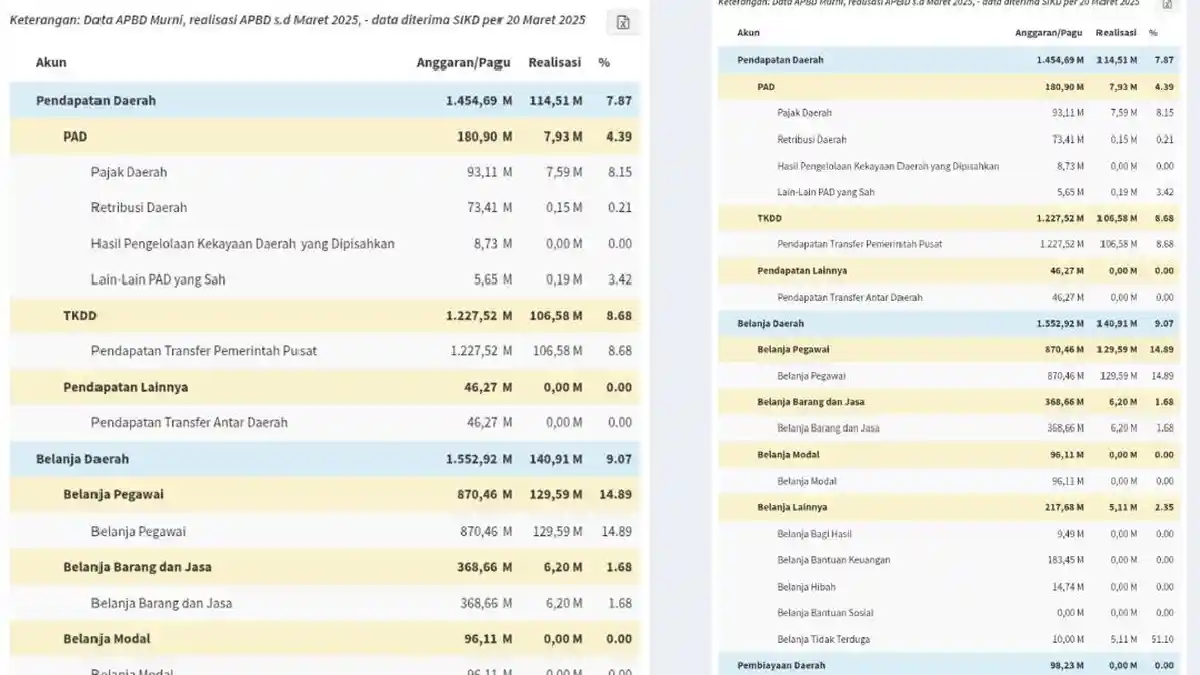Click the % column header in right table

(1153, 33)
